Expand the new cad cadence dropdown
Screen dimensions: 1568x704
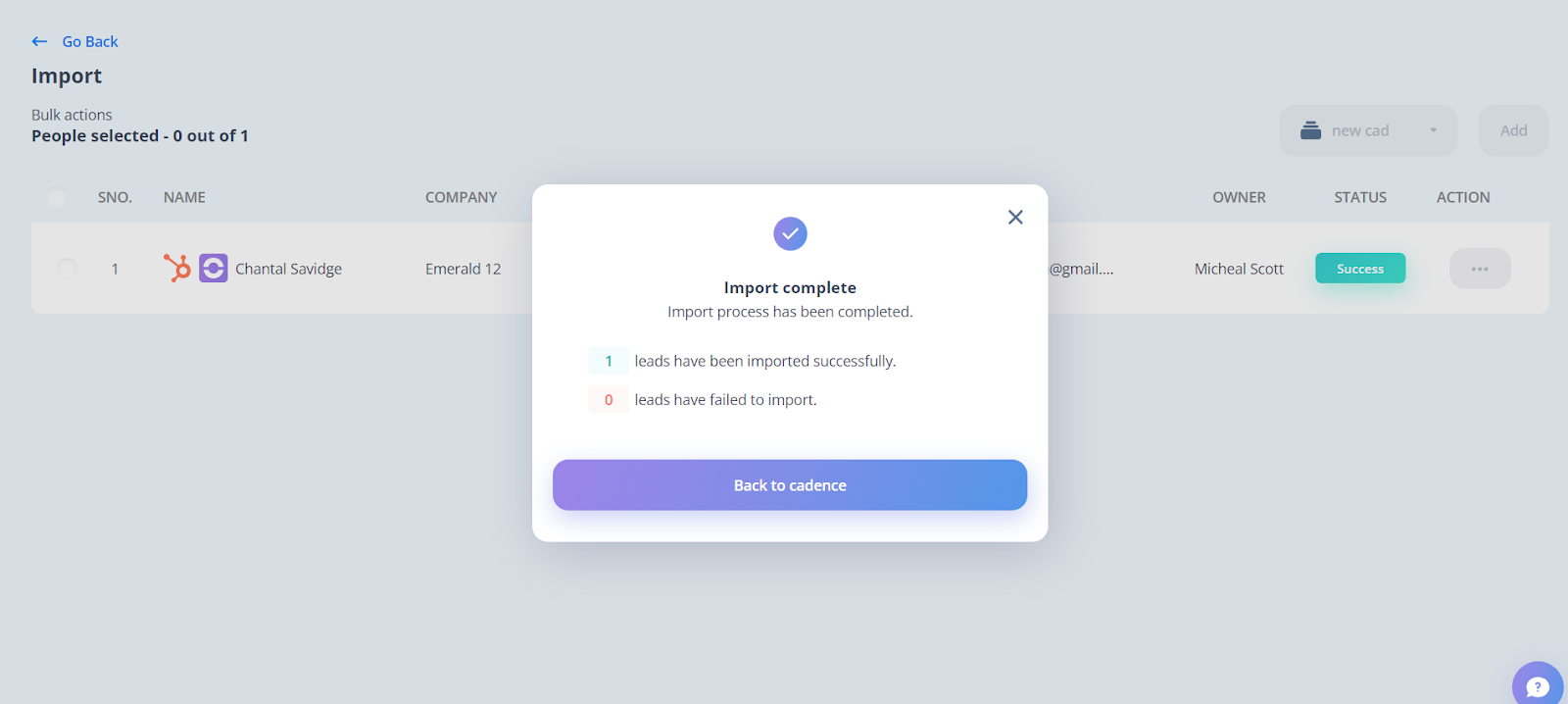pyautogui.click(x=1368, y=130)
